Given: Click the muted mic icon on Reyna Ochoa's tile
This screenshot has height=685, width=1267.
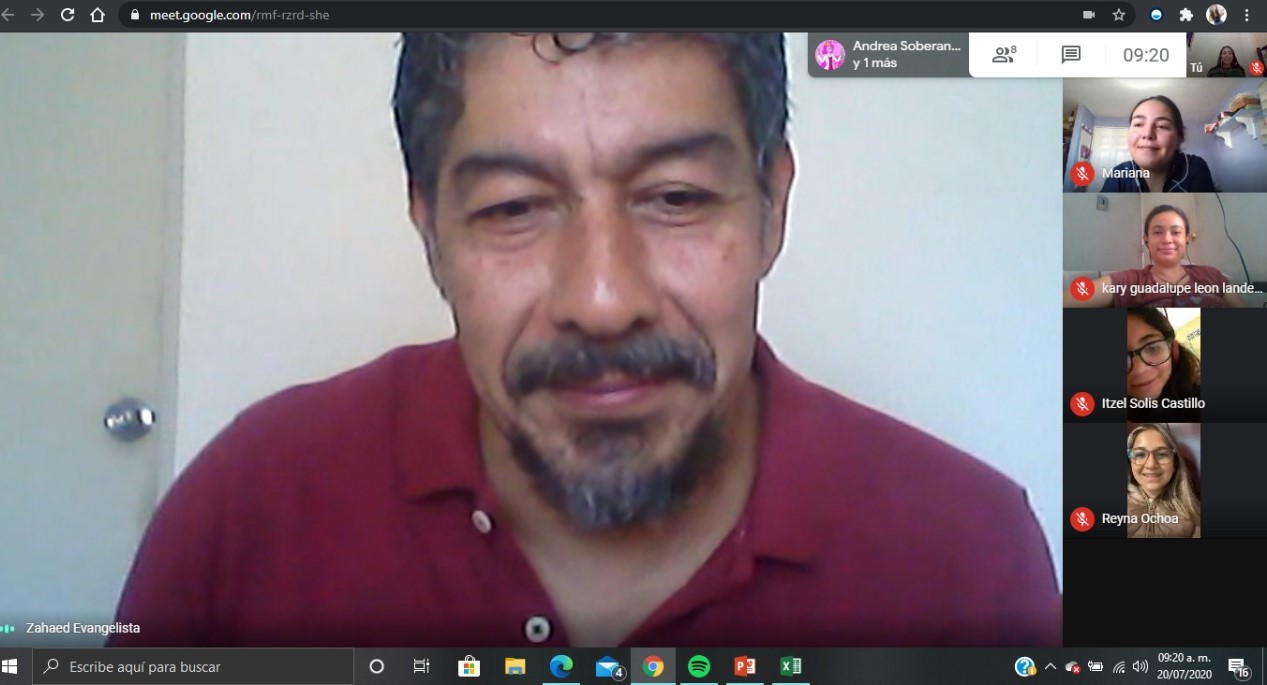Looking at the screenshot, I should pos(1082,519).
